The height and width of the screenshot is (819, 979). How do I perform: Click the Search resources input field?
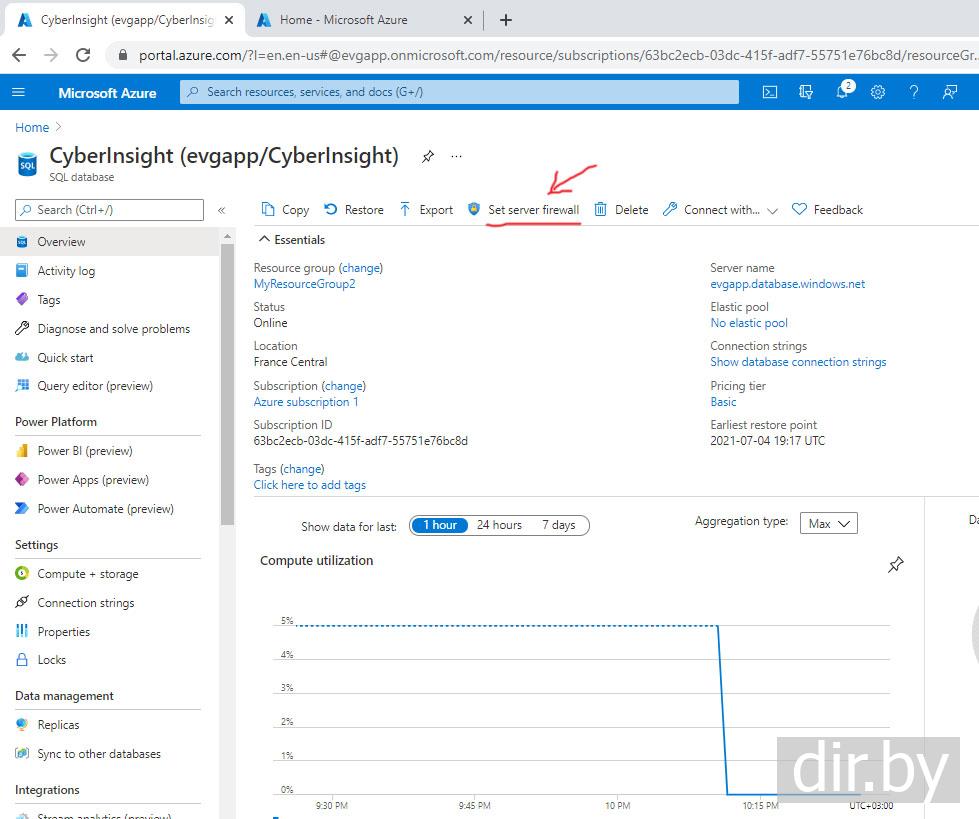point(460,92)
